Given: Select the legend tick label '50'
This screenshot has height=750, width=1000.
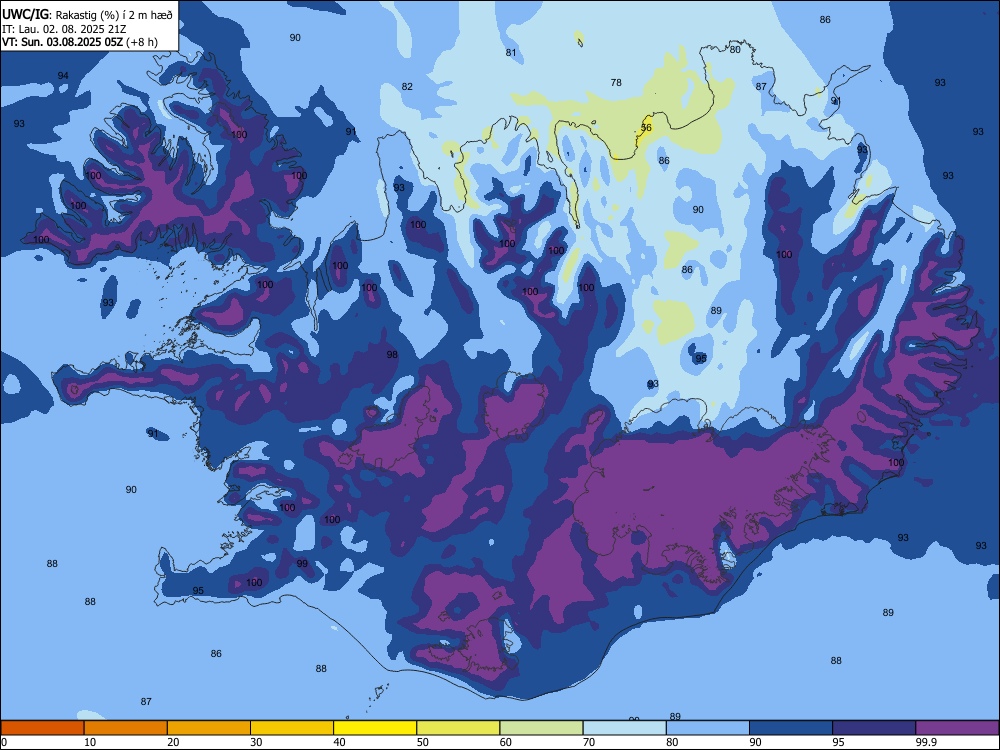Looking at the screenshot, I should click(422, 742).
